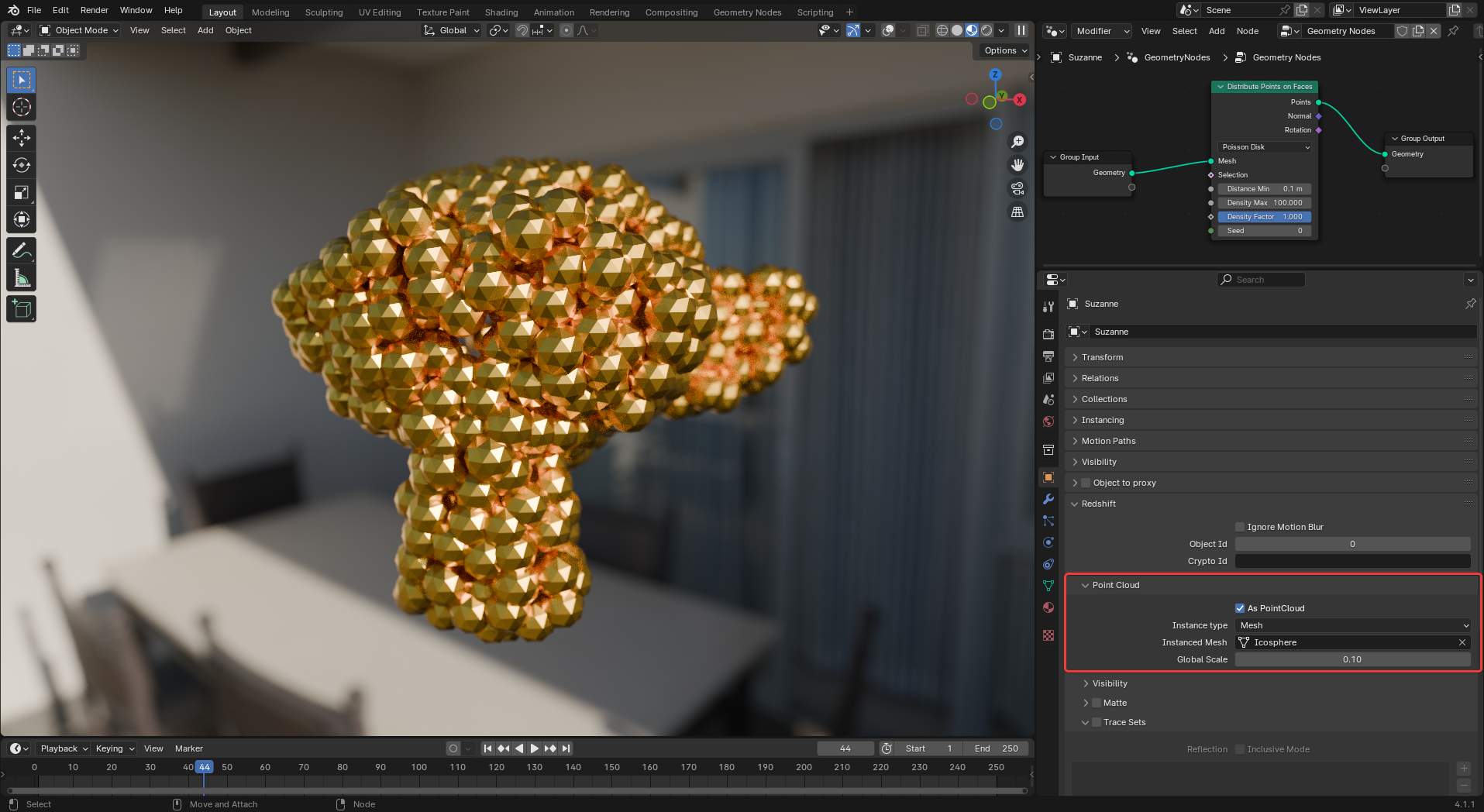The height and width of the screenshot is (812, 1484).
Task: Select the Move tool
Action: click(x=22, y=138)
